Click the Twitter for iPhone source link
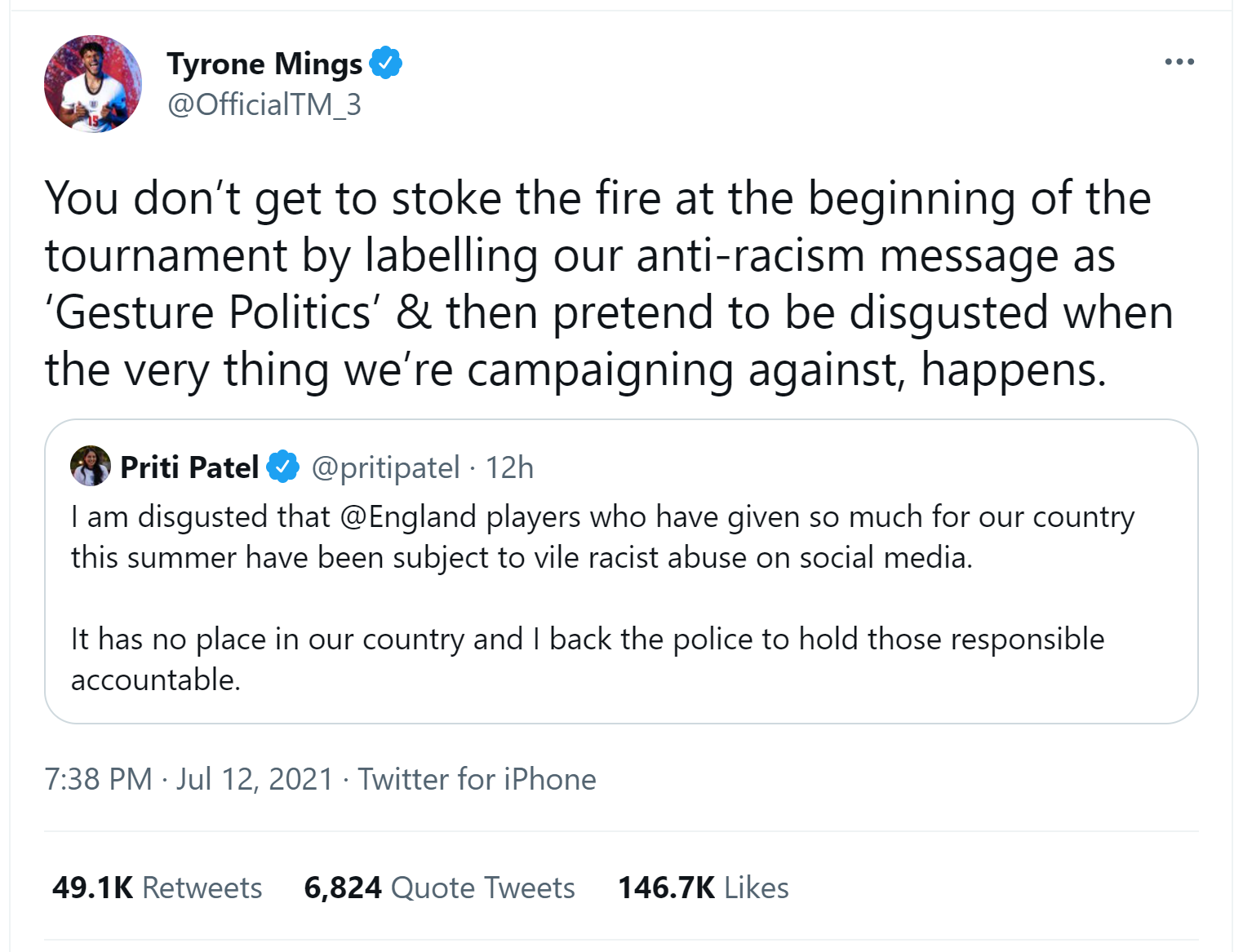Viewport: 1243px width, 952px height. click(x=477, y=779)
